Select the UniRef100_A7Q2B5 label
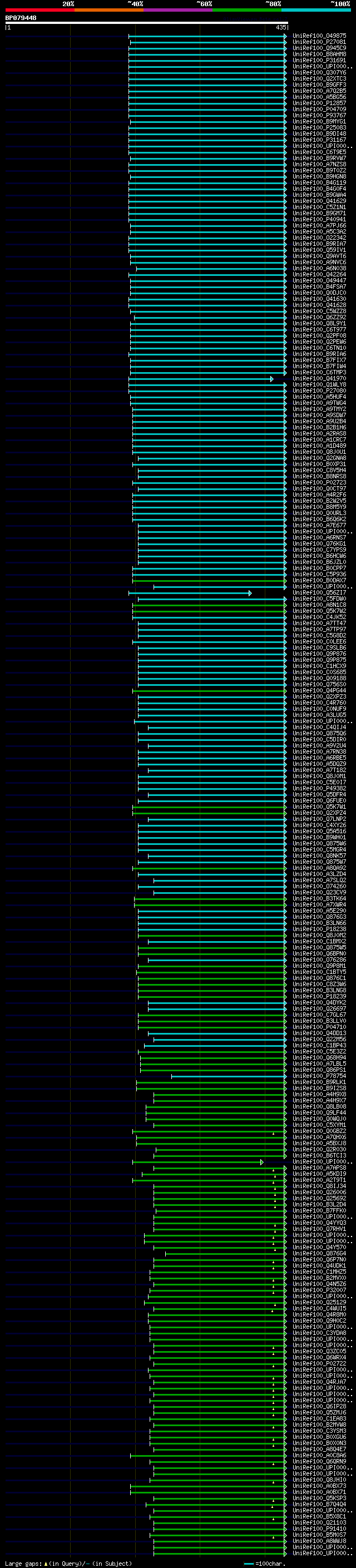 tap(319, 91)
